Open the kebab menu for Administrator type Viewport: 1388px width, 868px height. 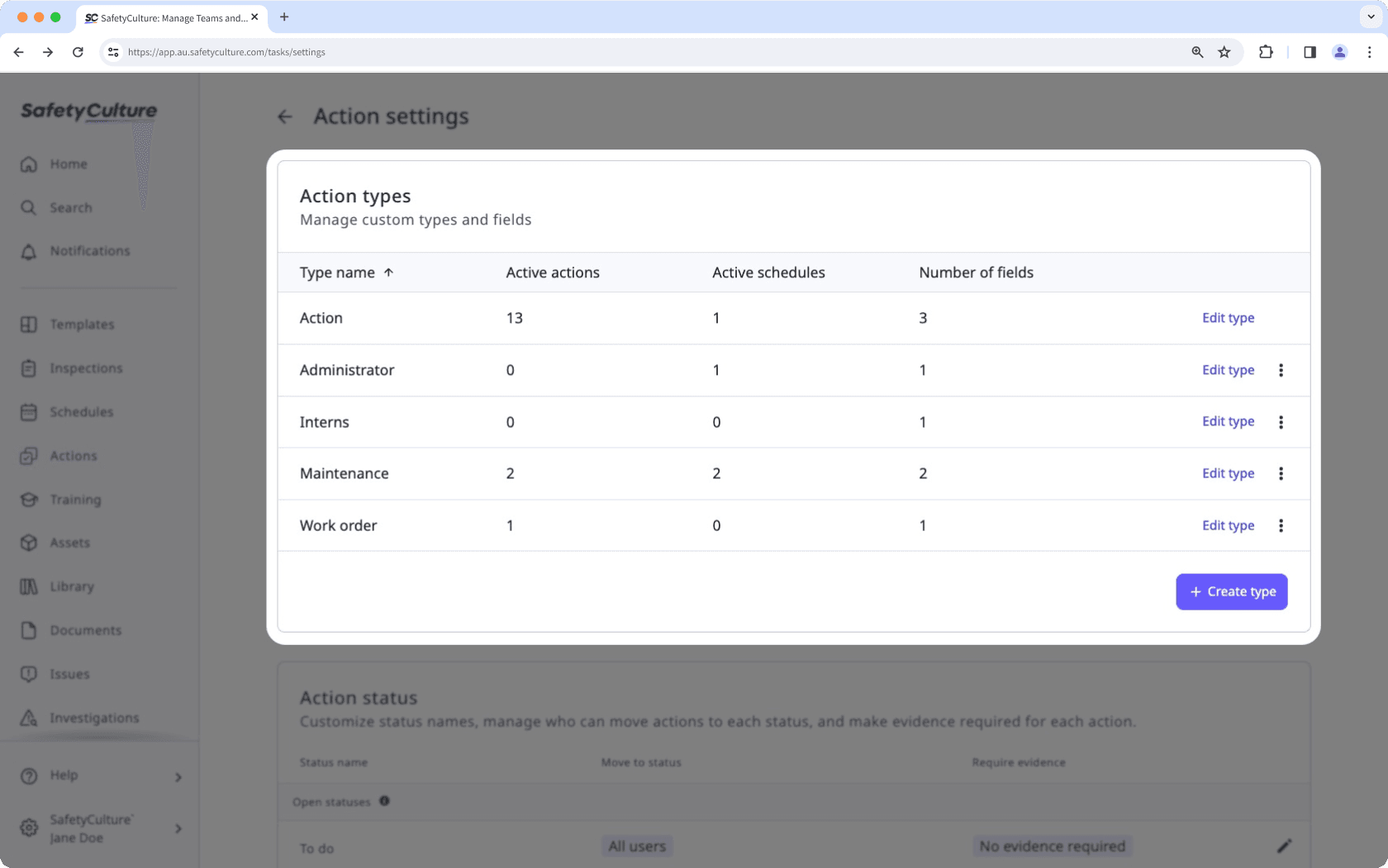click(1281, 370)
